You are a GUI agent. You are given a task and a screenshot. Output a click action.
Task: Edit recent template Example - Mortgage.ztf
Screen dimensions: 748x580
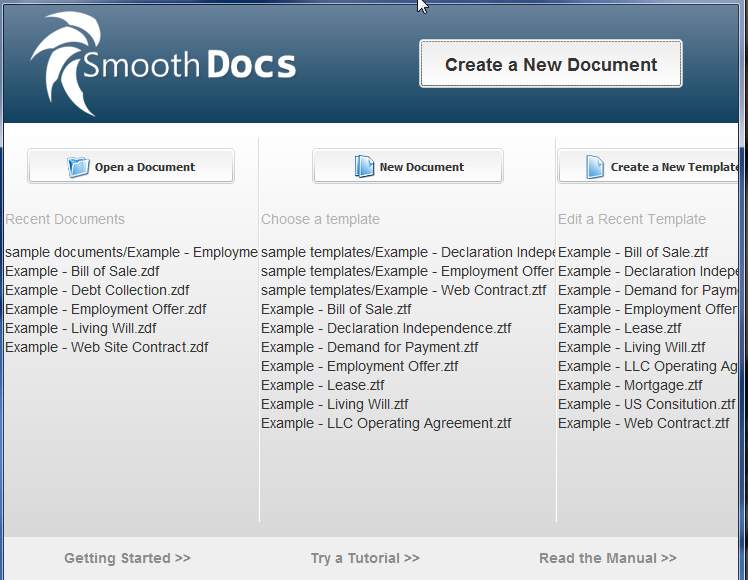[x=630, y=385]
